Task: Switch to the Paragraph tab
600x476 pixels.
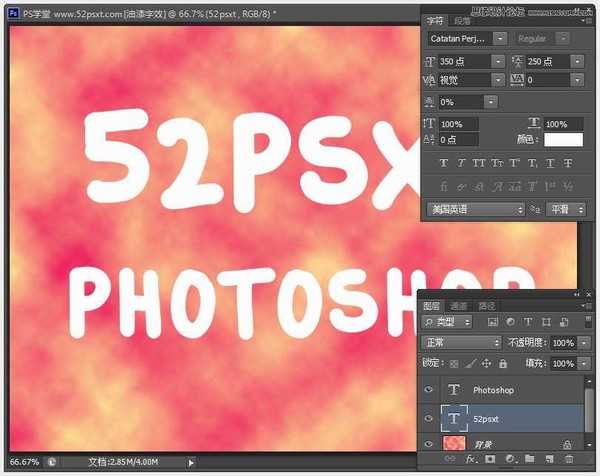Action: coord(462,19)
